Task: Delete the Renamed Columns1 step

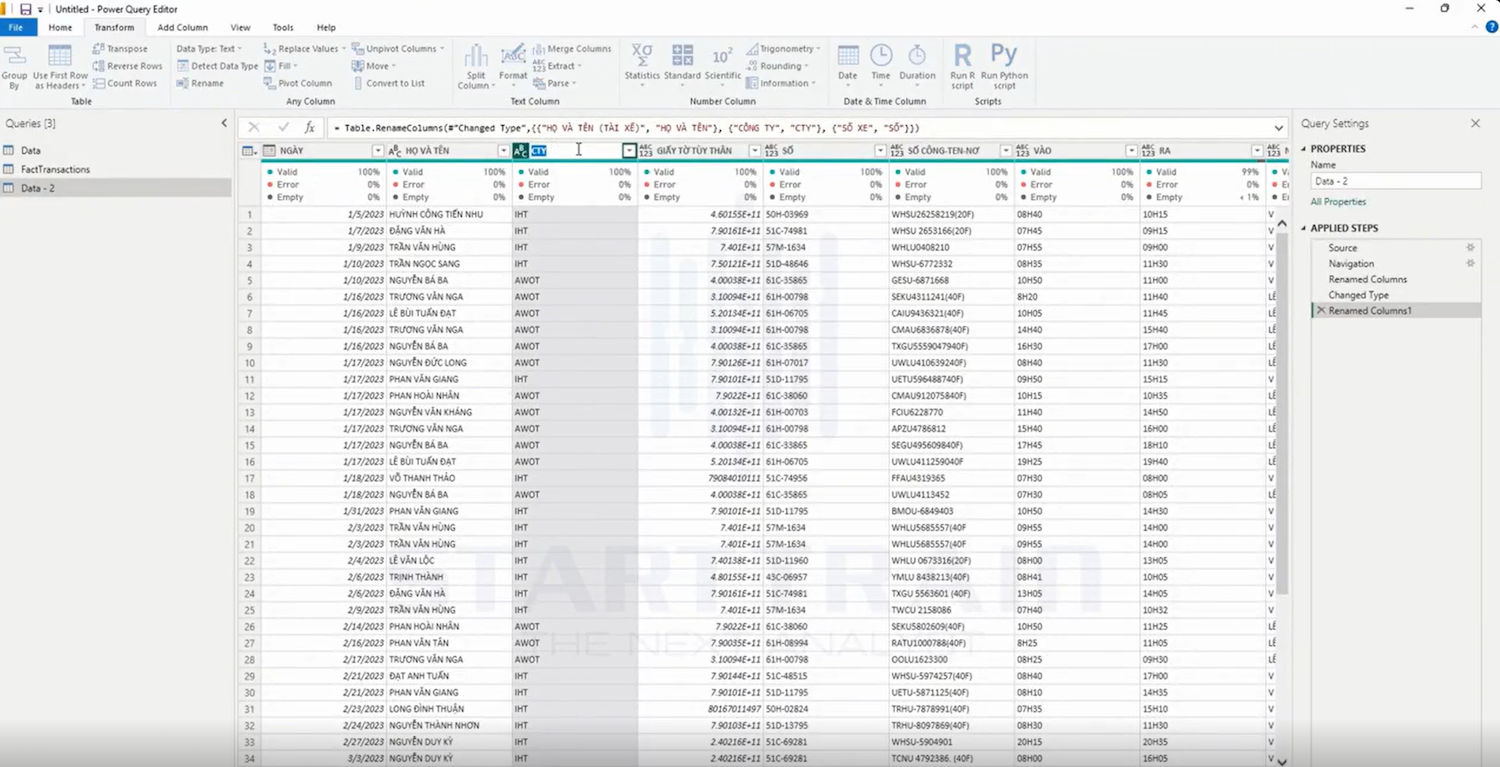Action: [1321, 311]
